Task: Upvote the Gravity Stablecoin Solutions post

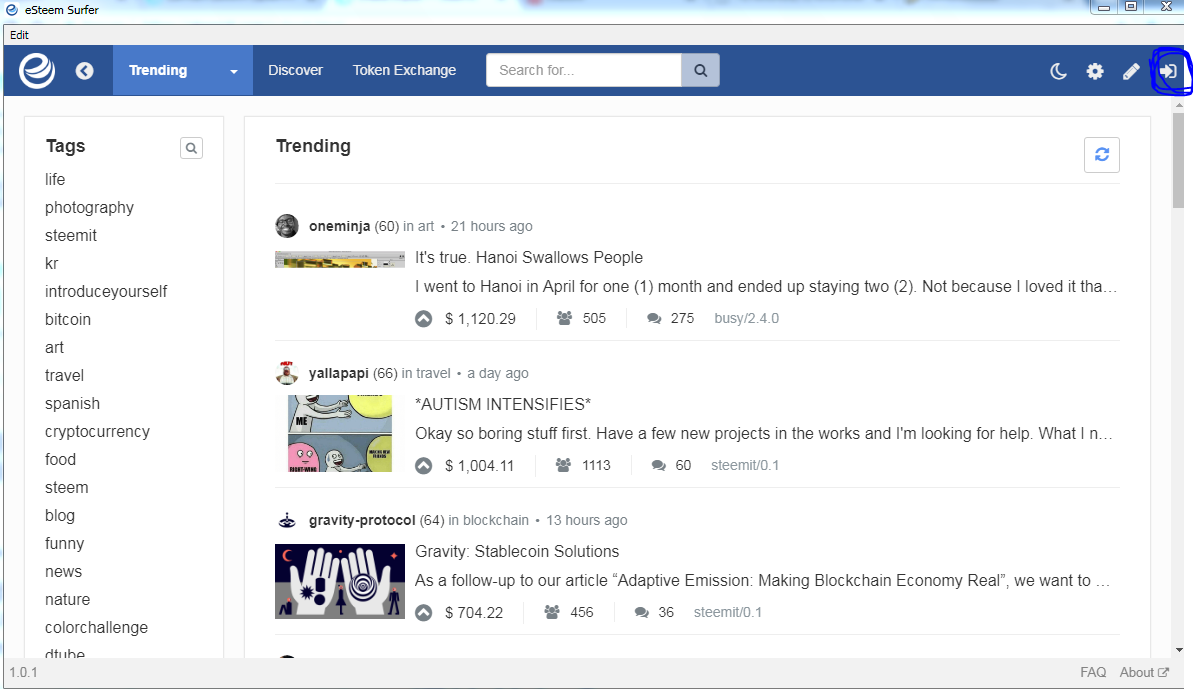Action: coord(424,612)
